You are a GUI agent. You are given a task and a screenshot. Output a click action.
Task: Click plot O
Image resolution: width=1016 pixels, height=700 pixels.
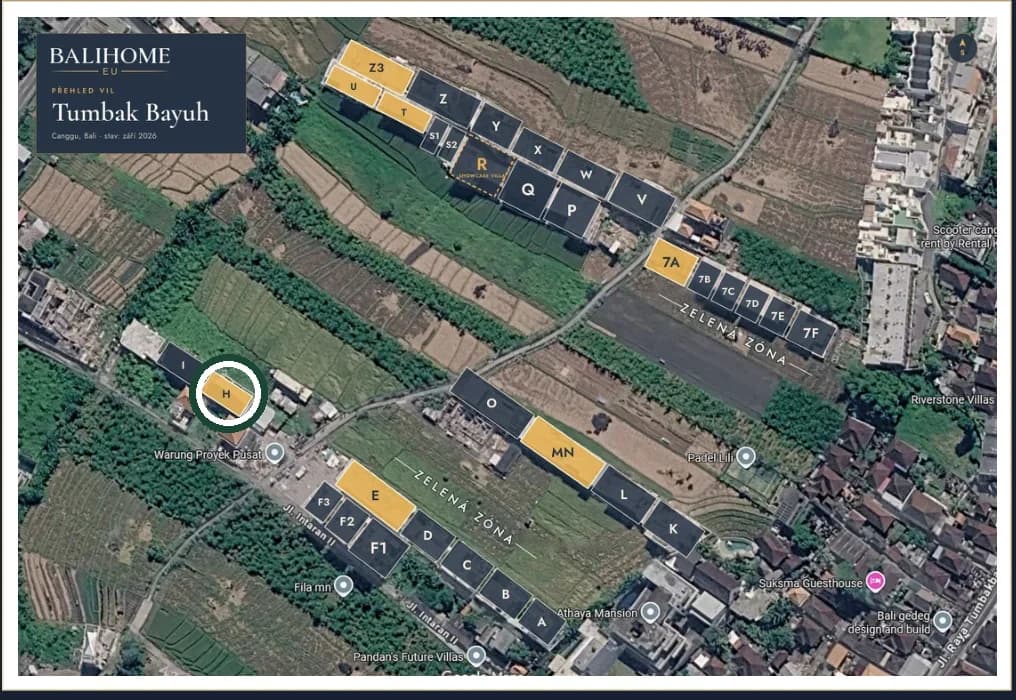pyautogui.click(x=492, y=403)
